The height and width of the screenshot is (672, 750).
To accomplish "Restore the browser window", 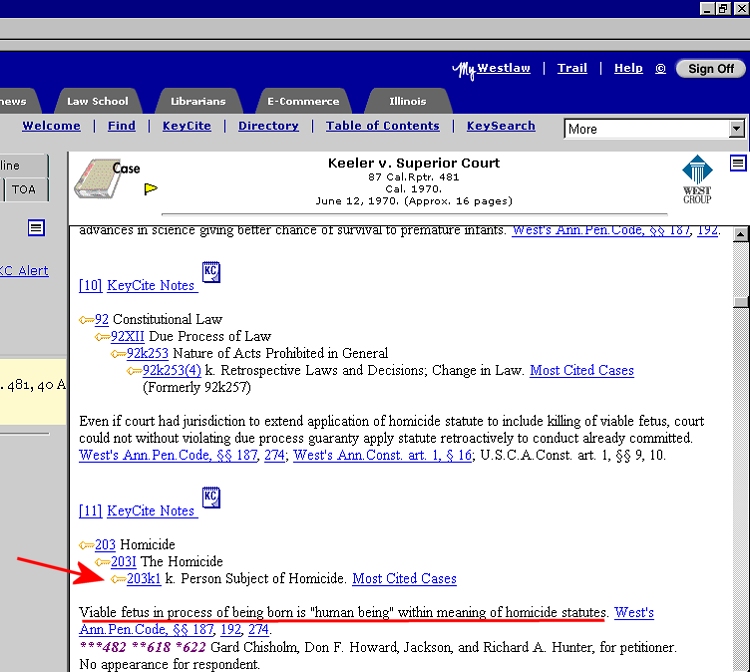I will coord(723,8).
